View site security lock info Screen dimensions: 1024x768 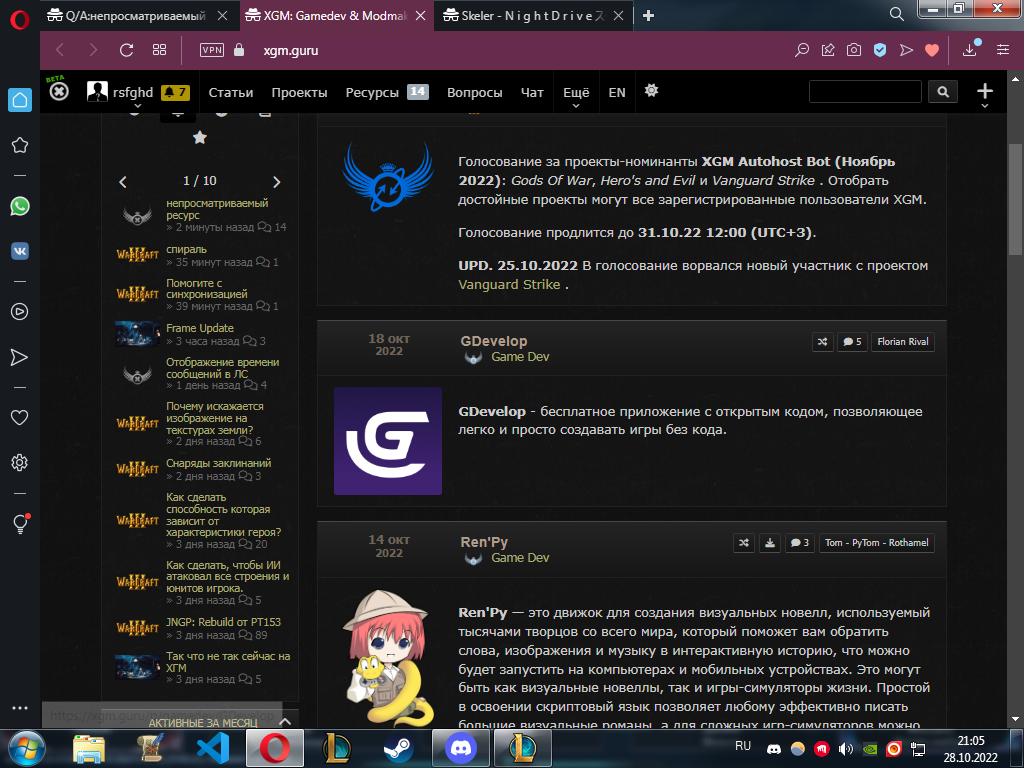(x=239, y=50)
